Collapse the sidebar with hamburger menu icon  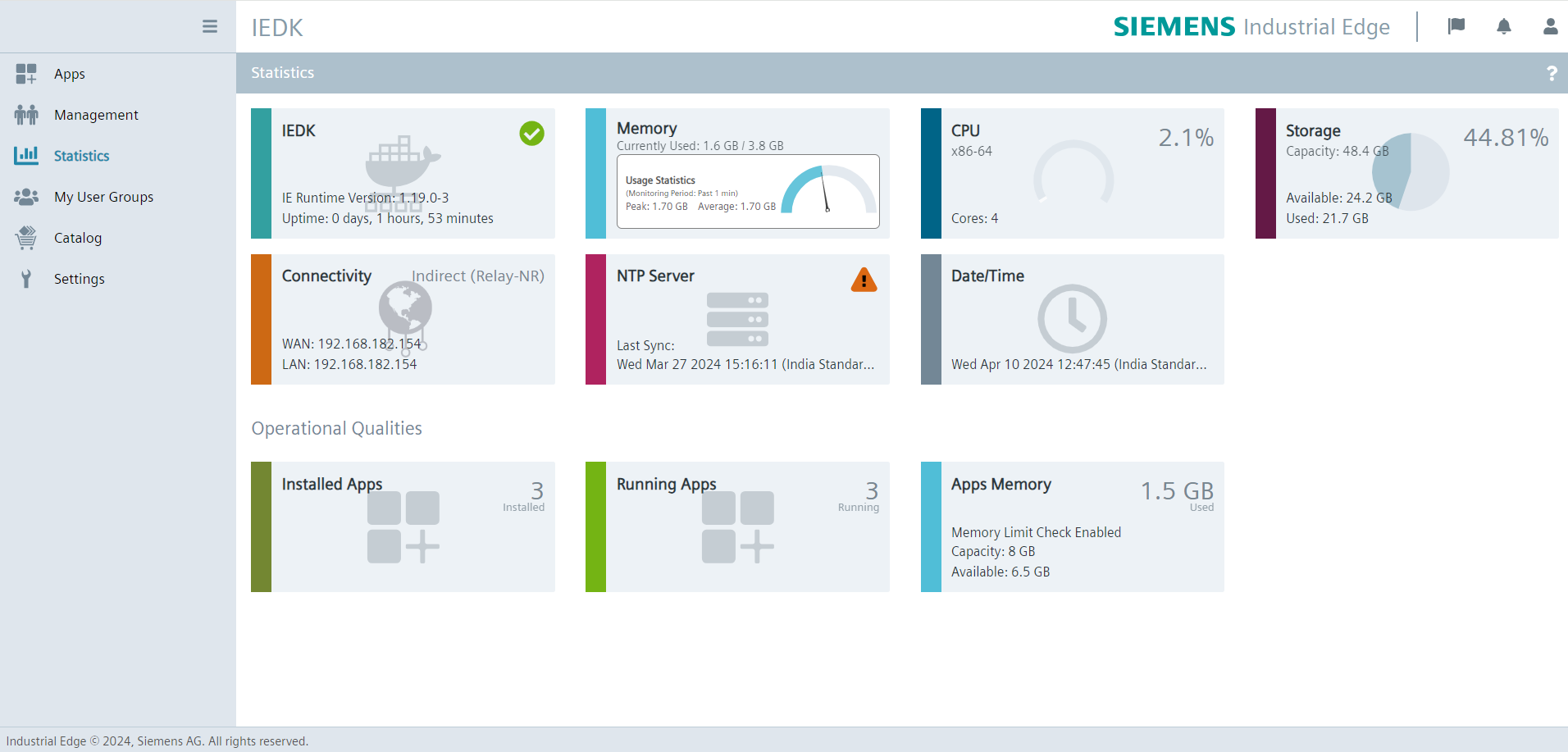[x=210, y=26]
